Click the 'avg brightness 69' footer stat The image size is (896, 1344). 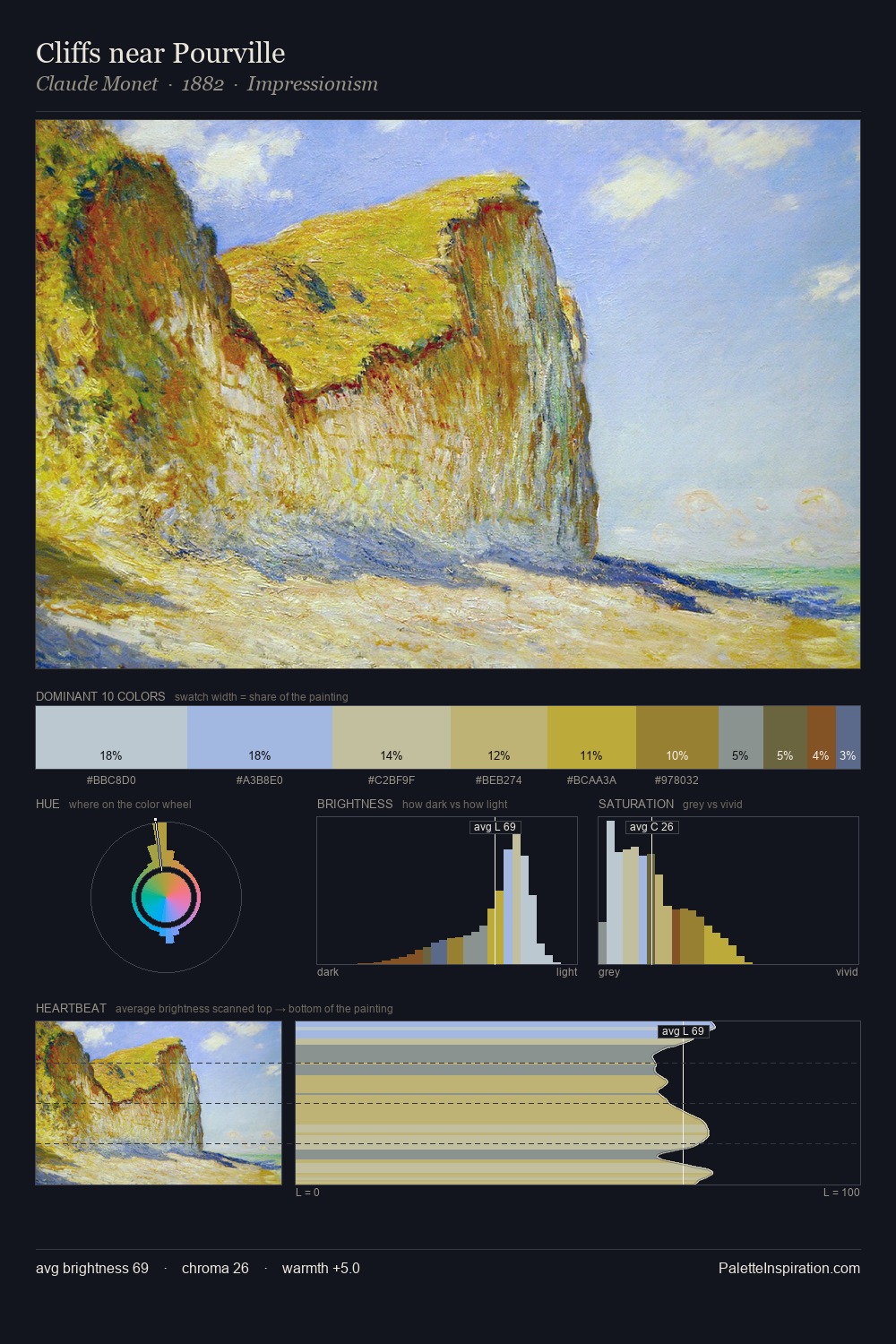click(92, 1268)
